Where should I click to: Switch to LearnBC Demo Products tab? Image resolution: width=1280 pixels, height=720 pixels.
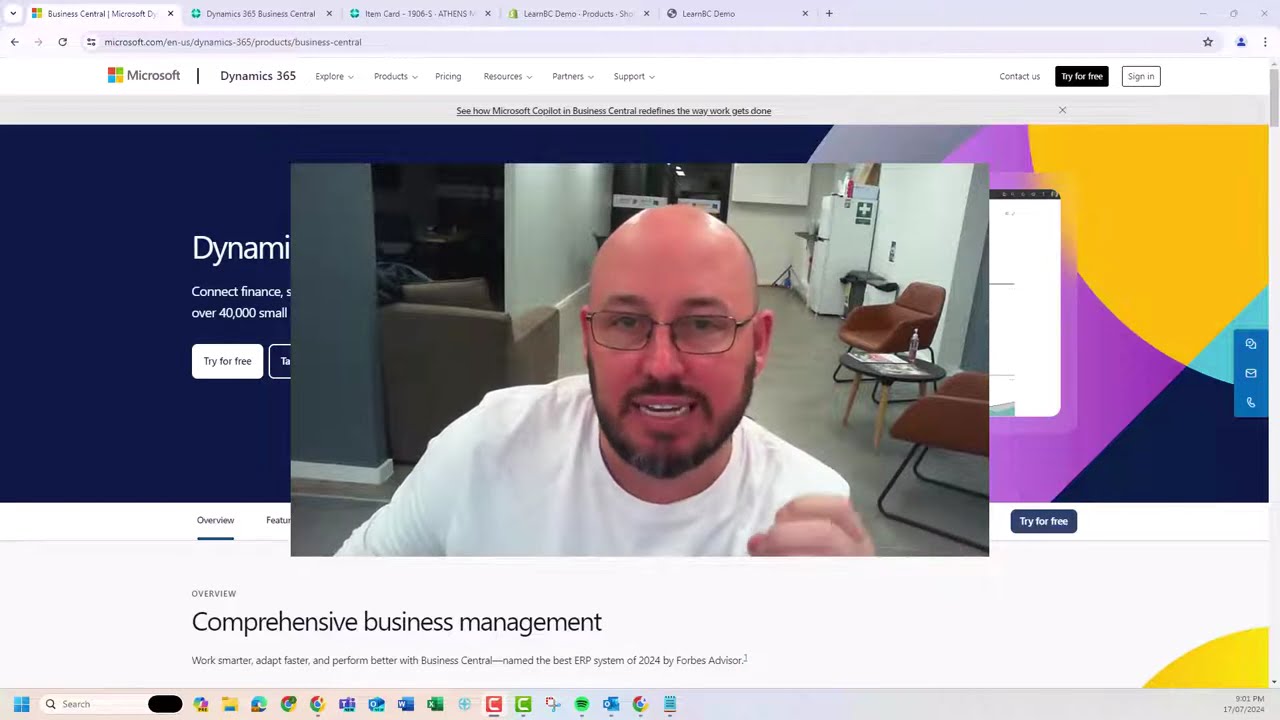pyautogui.click(x=578, y=14)
